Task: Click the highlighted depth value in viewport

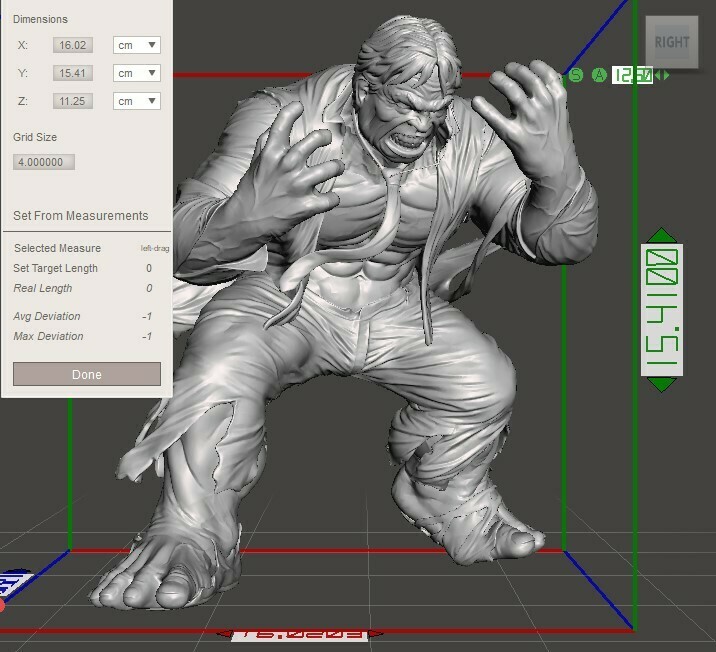Action: click(x=632, y=75)
